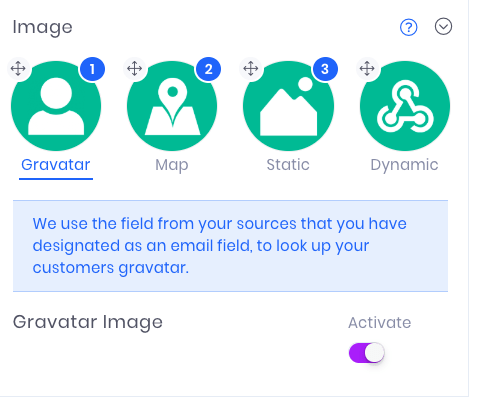Switch to the Map tab label
Viewport: 483px width, 406px height.
coord(172,165)
